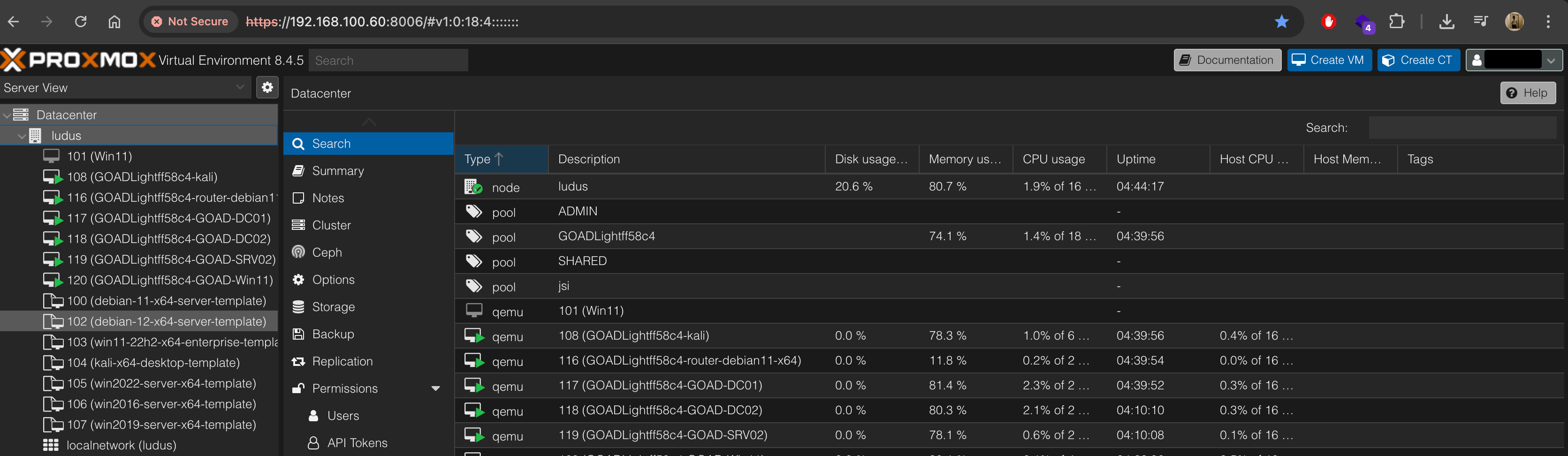Select the Cluster menu item
The width and height of the screenshot is (1568, 456).
tap(331, 225)
